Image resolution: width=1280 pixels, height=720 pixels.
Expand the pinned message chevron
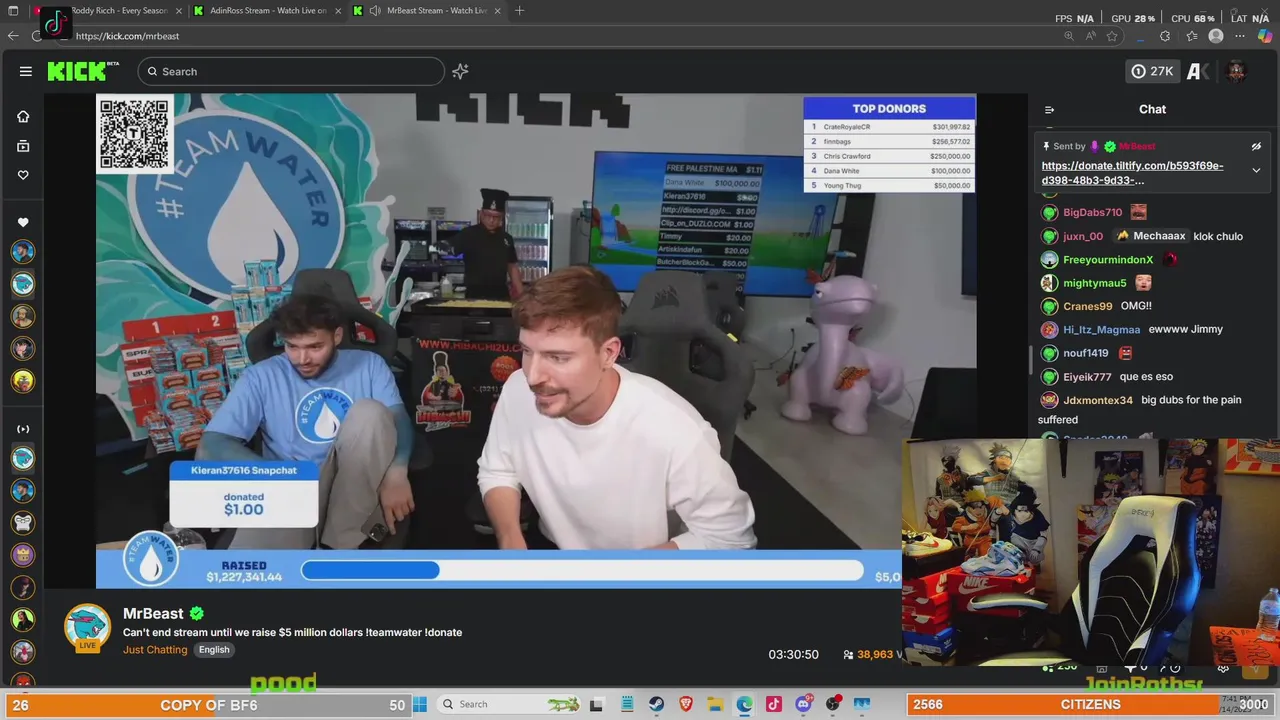pyautogui.click(x=1256, y=170)
